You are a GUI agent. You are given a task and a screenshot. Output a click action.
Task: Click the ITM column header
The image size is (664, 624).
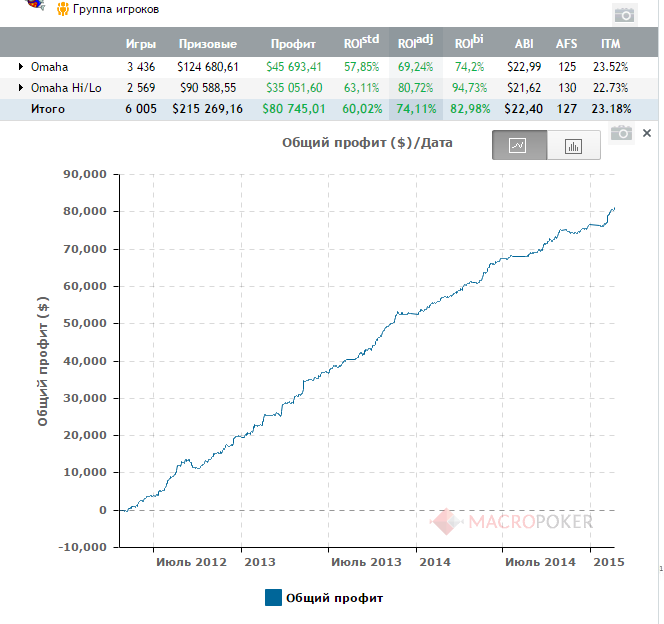(x=610, y=44)
